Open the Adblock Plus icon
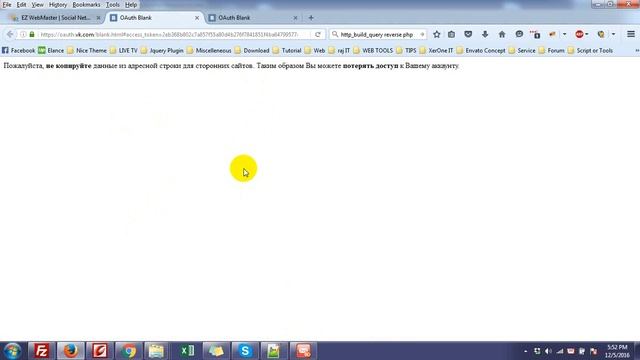The image size is (640, 360). [579, 34]
